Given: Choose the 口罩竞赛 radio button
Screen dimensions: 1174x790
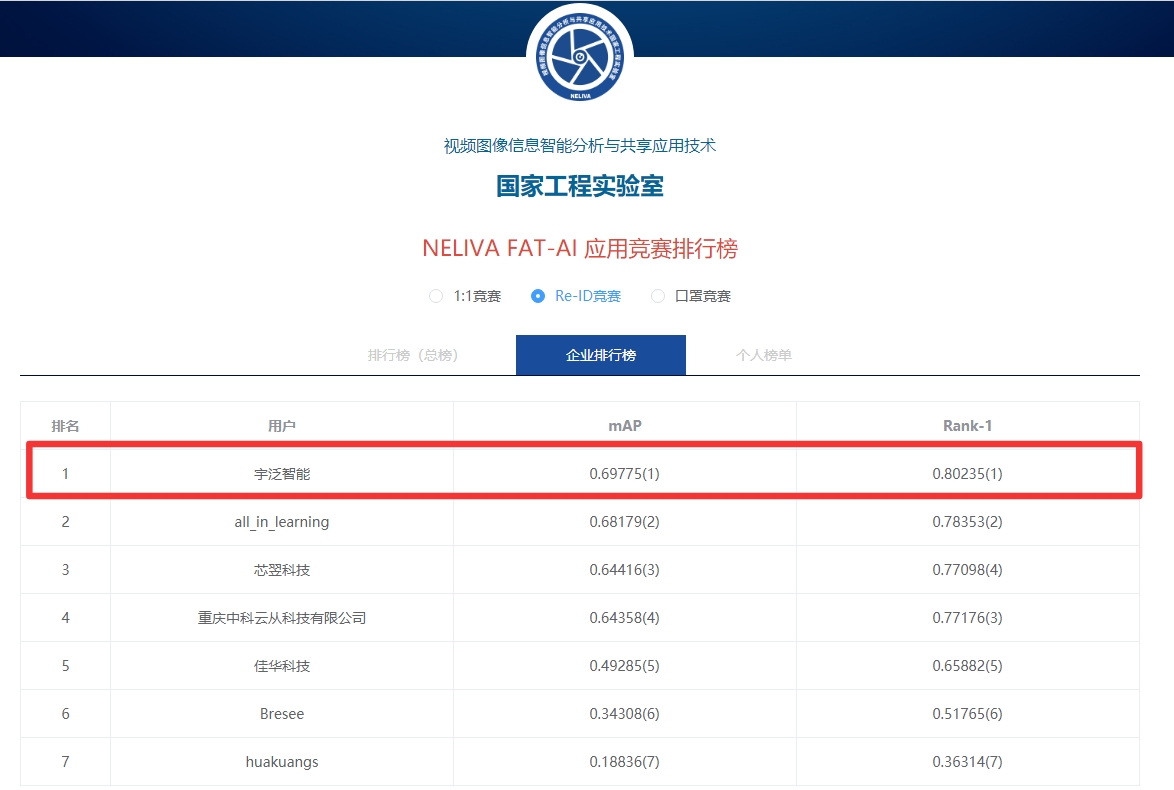Looking at the screenshot, I should click(x=658, y=296).
